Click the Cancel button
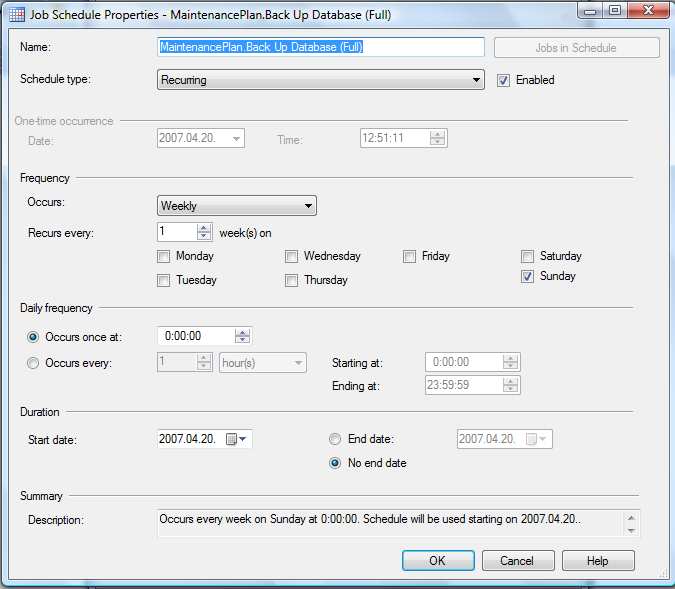The image size is (675, 589). tap(518, 561)
